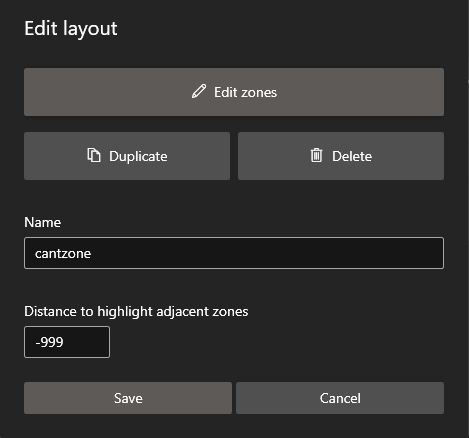This screenshot has width=469, height=438.
Task: Select the distance field showing -999
Action: [x=67, y=342]
